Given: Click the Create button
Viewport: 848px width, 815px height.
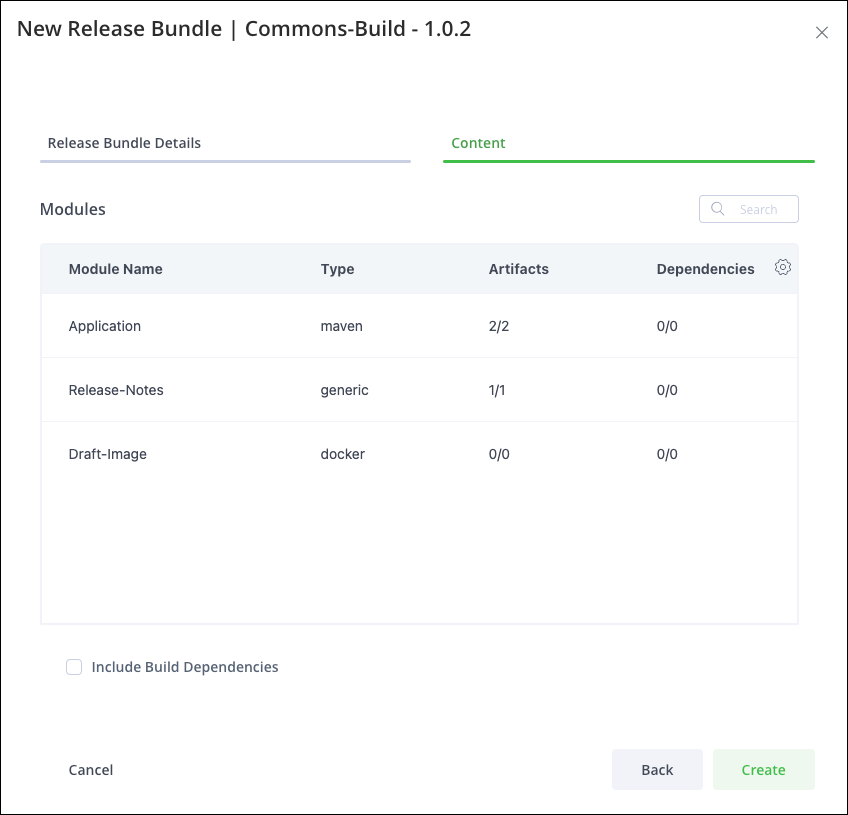Looking at the screenshot, I should pyautogui.click(x=764, y=770).
